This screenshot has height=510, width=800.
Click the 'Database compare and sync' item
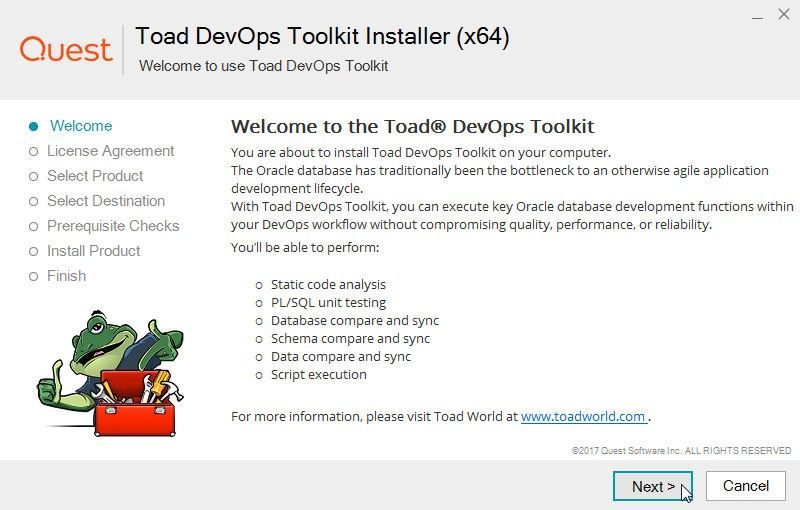pos(355,321)
